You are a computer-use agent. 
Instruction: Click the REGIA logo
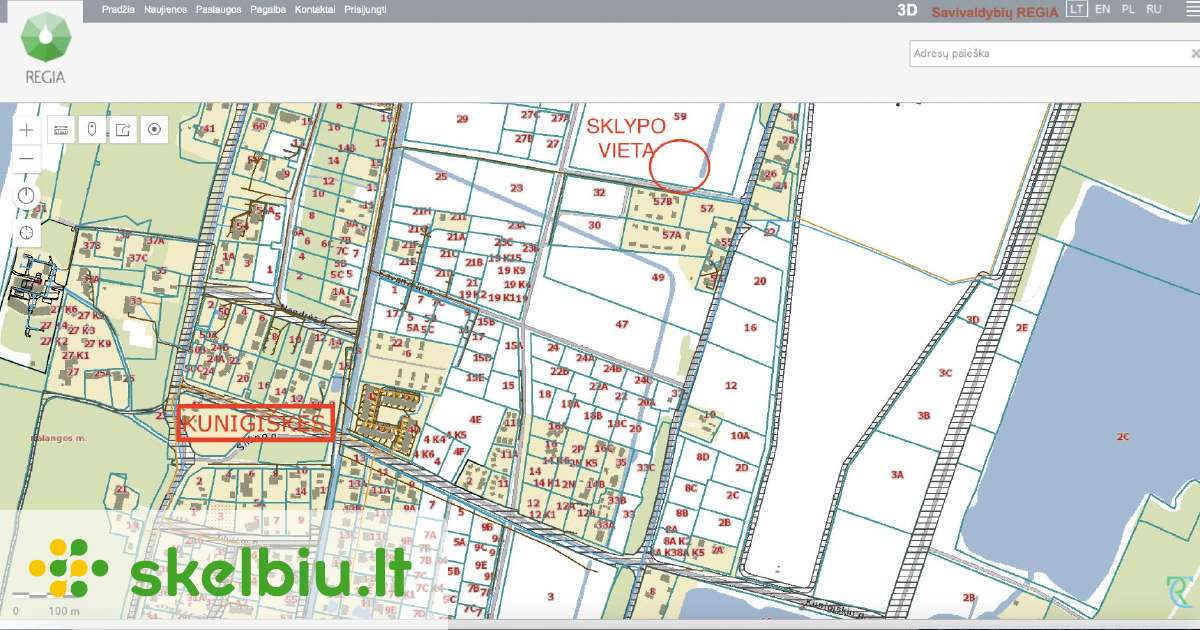click(x=46, y=47)
